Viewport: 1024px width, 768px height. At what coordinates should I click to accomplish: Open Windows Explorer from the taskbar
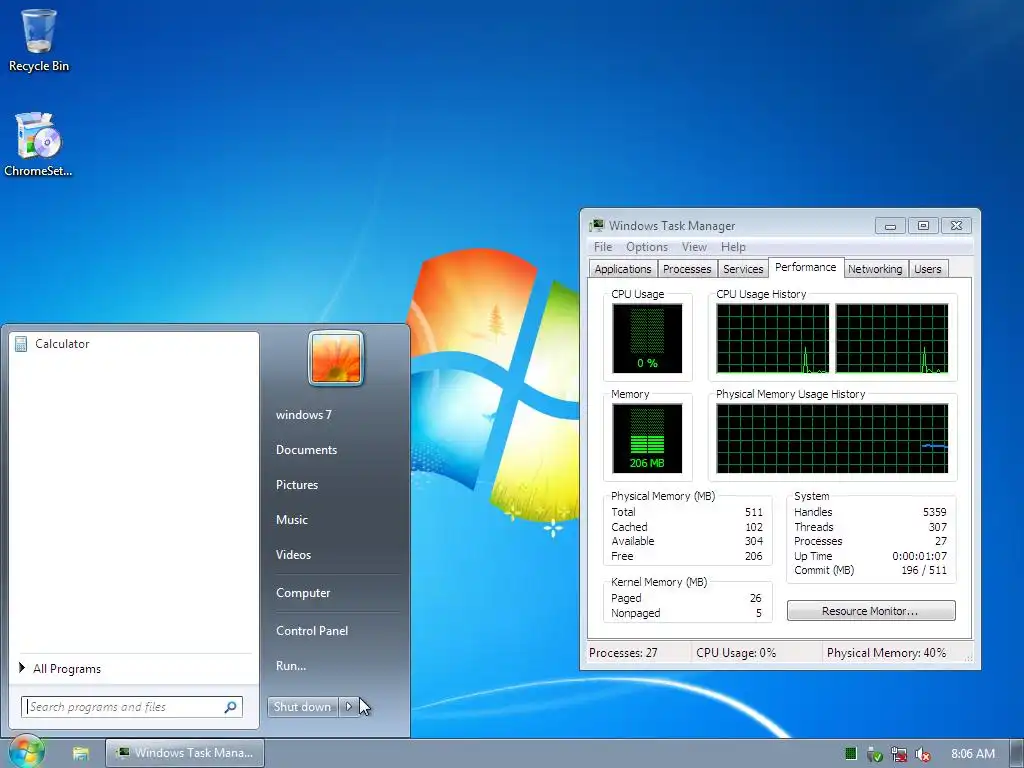point(81,753)
